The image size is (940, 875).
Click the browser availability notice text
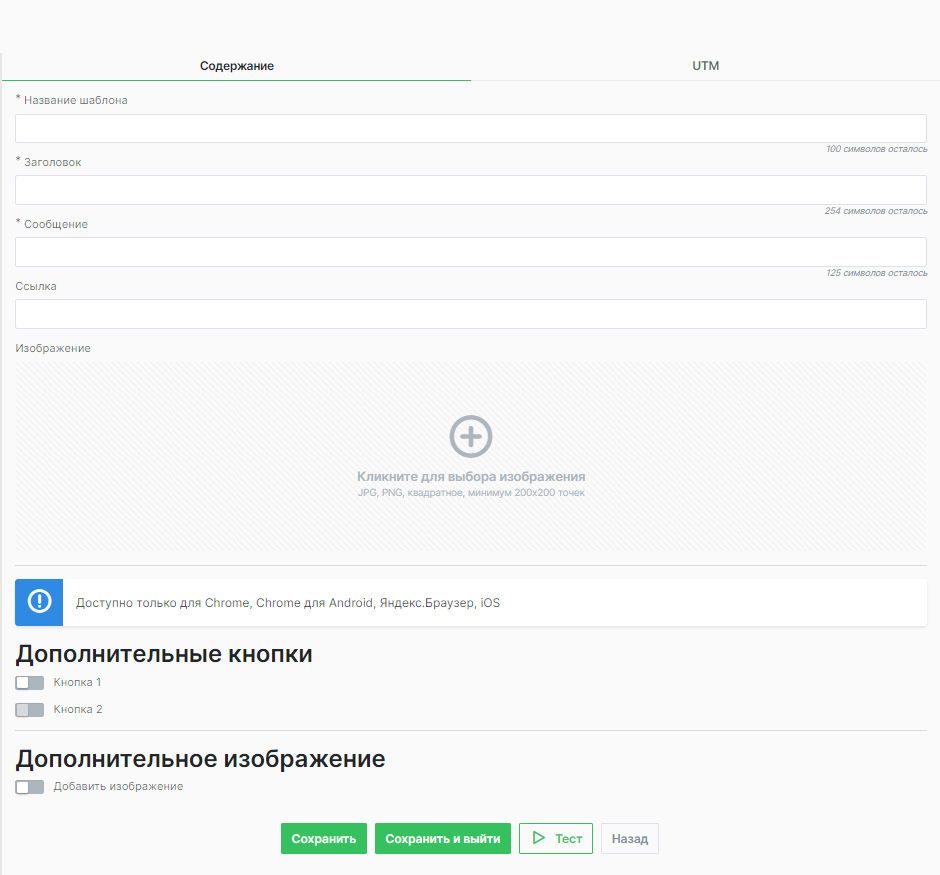click(288, 603)
